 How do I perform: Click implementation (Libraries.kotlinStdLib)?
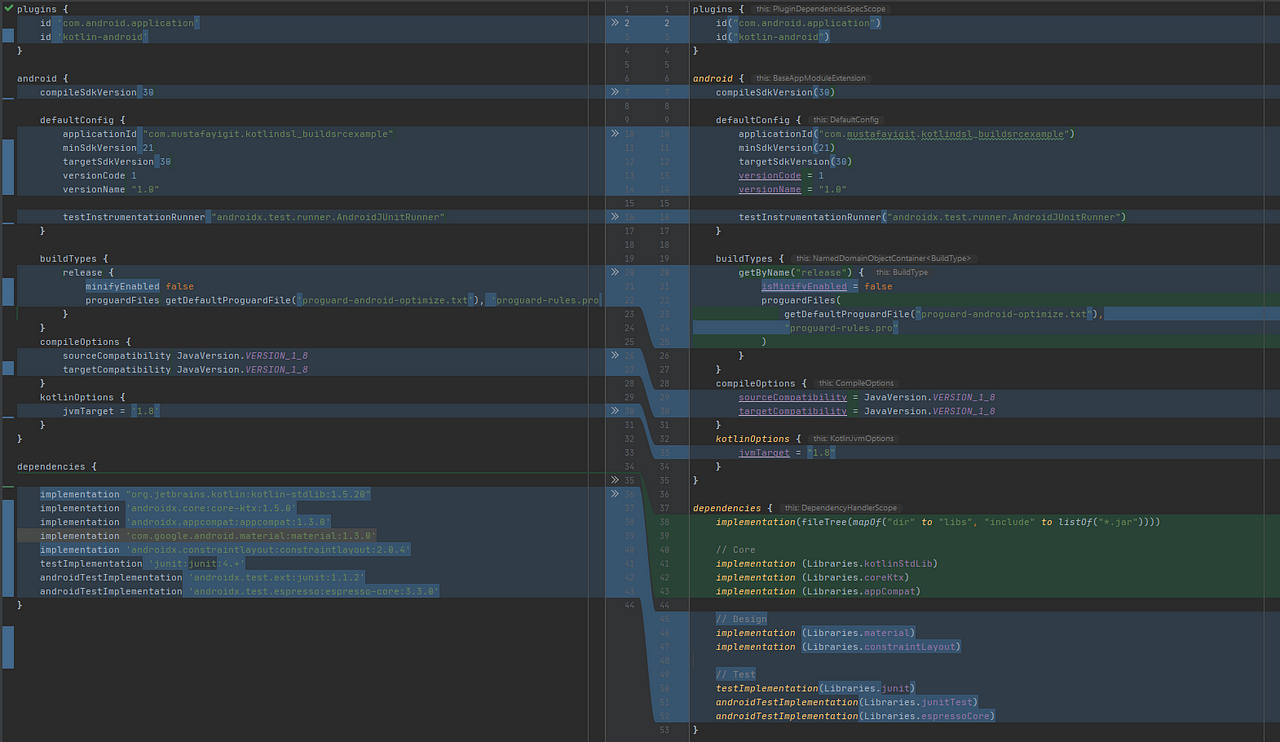coord(827,564)
